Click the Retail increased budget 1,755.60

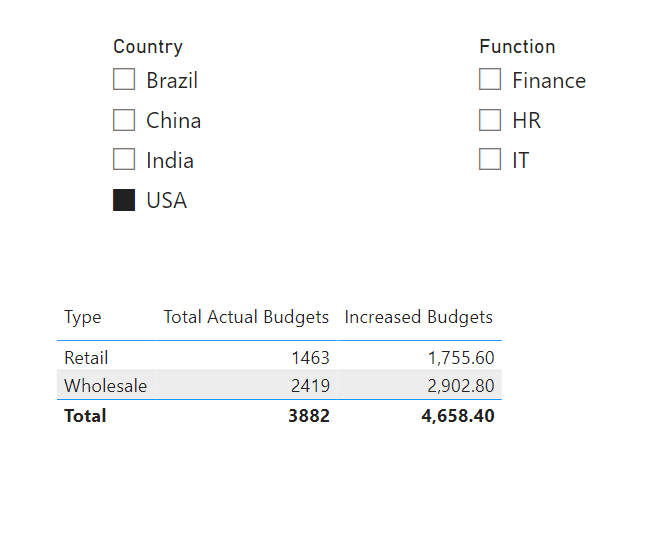pyautogui.click(x=461, y=358)
